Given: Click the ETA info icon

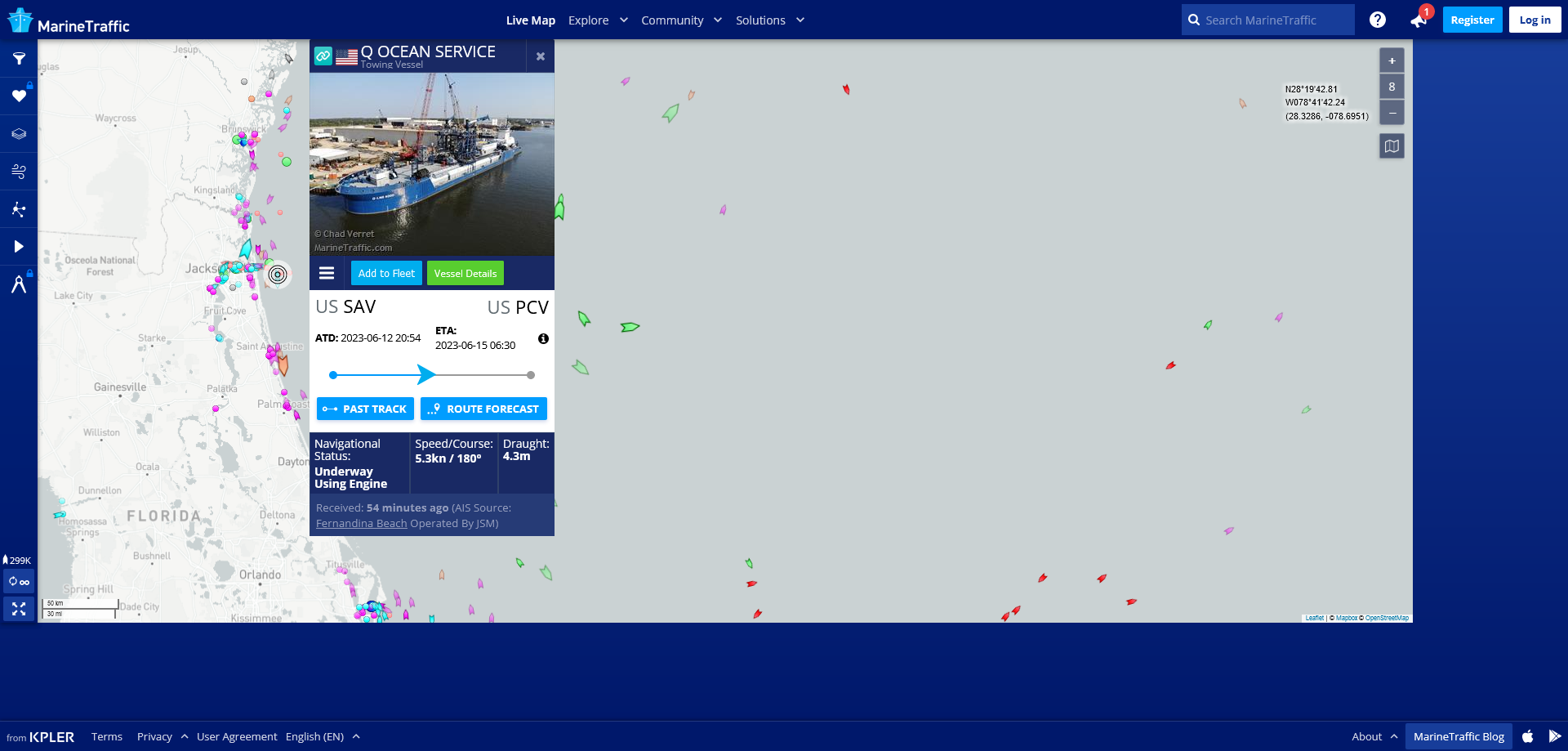Looking at the screenshot, I should coord(543,338).
